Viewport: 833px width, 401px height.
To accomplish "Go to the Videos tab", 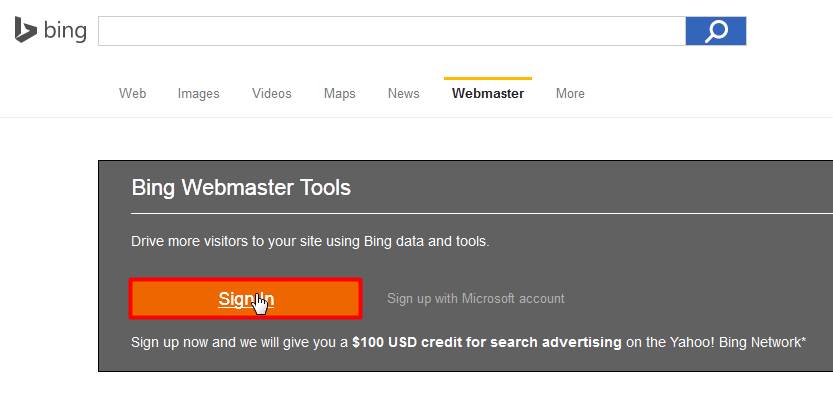I will tap(271, 93).
